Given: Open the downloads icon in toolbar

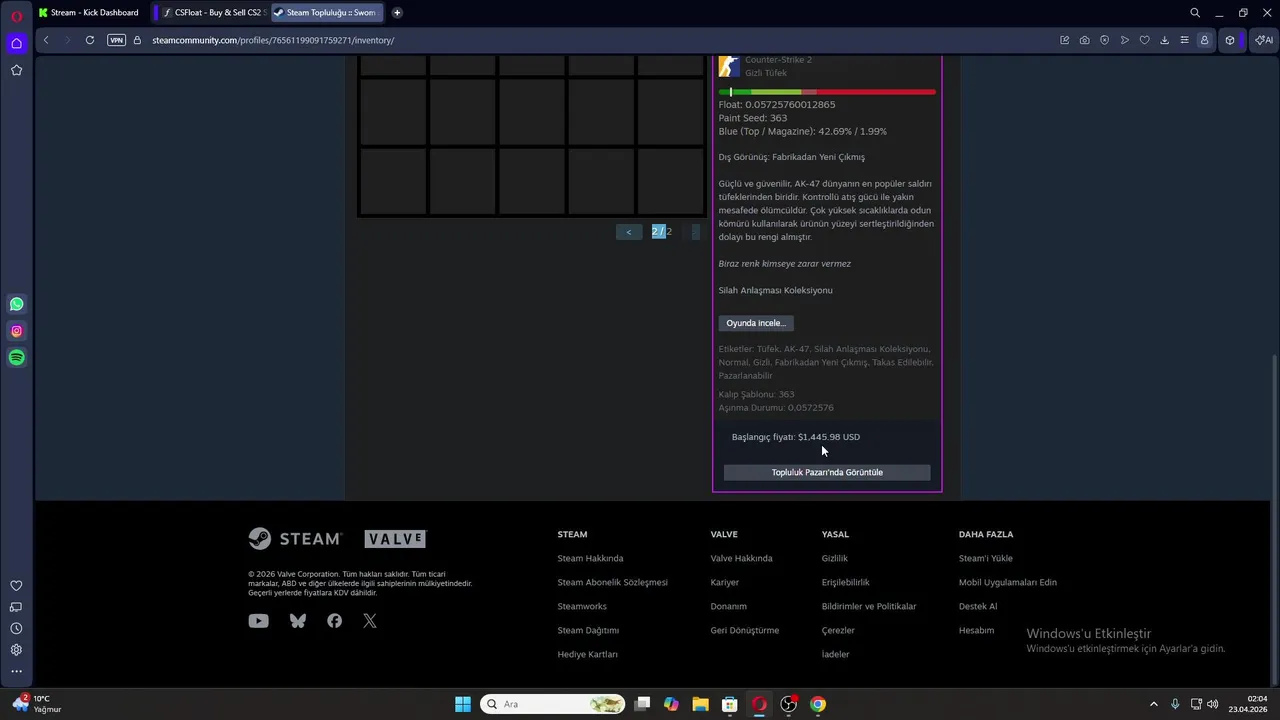Looking at the screenshot, I should [x=1164, y=40].
